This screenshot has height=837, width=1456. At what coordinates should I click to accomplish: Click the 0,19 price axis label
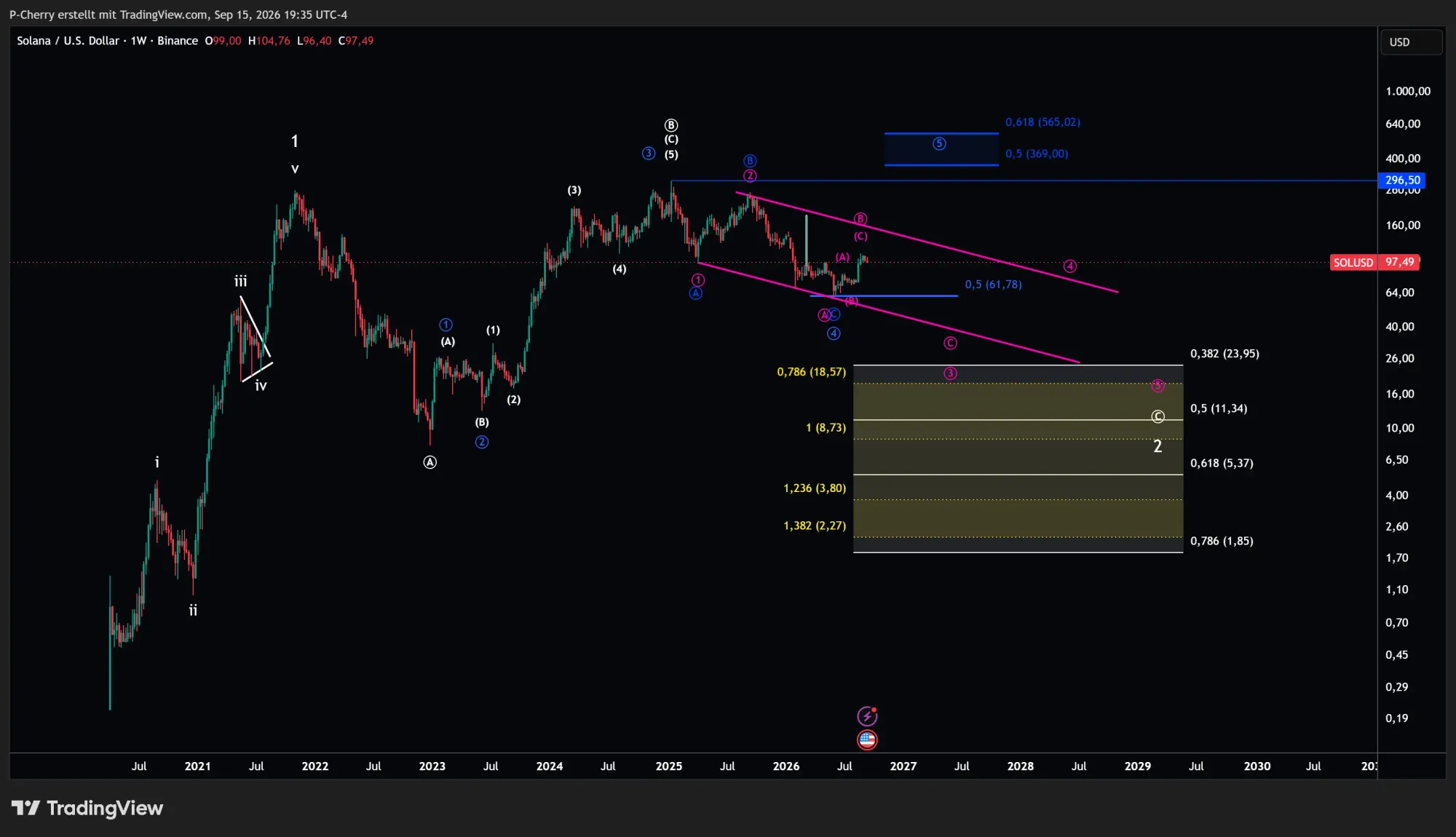pyautogui.click(x=1396, y=718)
